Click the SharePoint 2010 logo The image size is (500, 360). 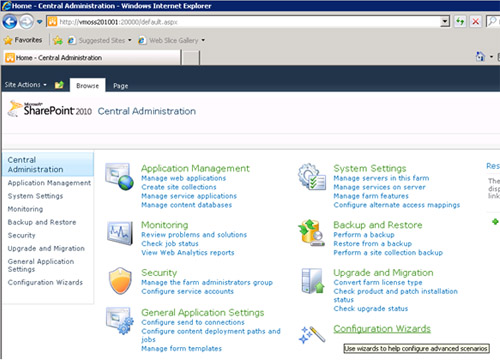(x=49, y=109)
